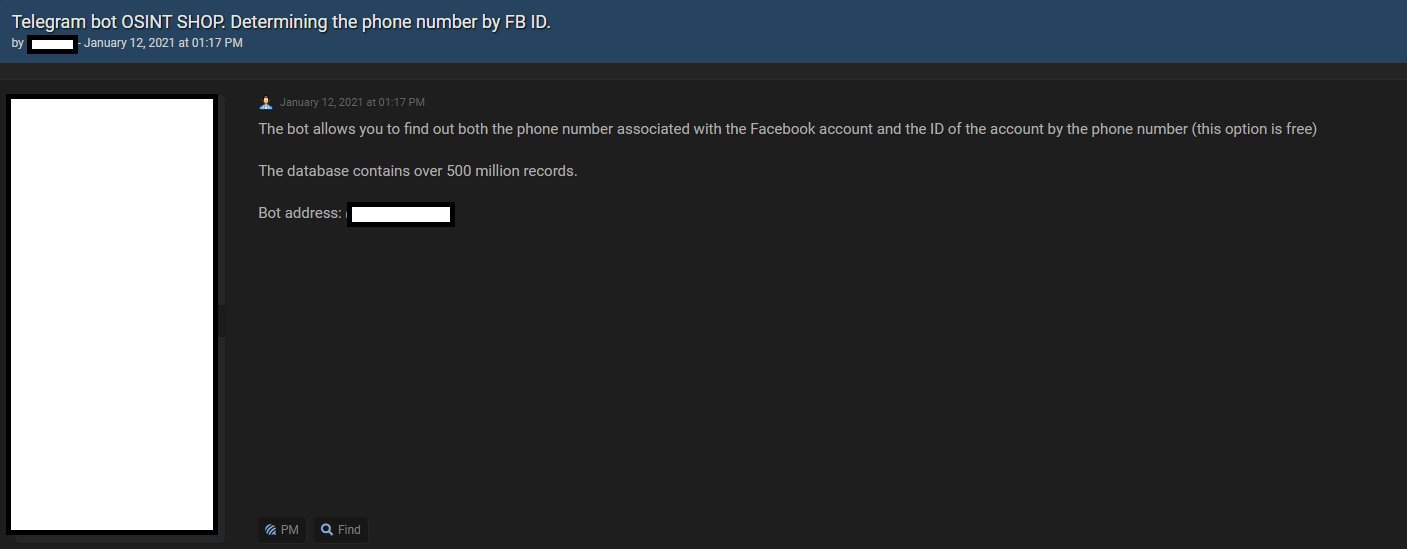Click empty area of the post body
1407x549 pixels.
coord(800,370)
